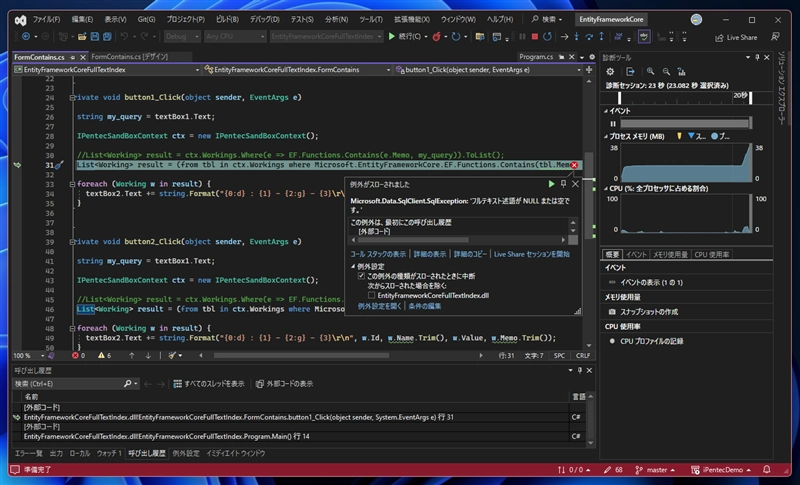The height and width of the screenshot is (485, 800).
Task: Open the ビルド(B) menu
Action: point(227,19)
